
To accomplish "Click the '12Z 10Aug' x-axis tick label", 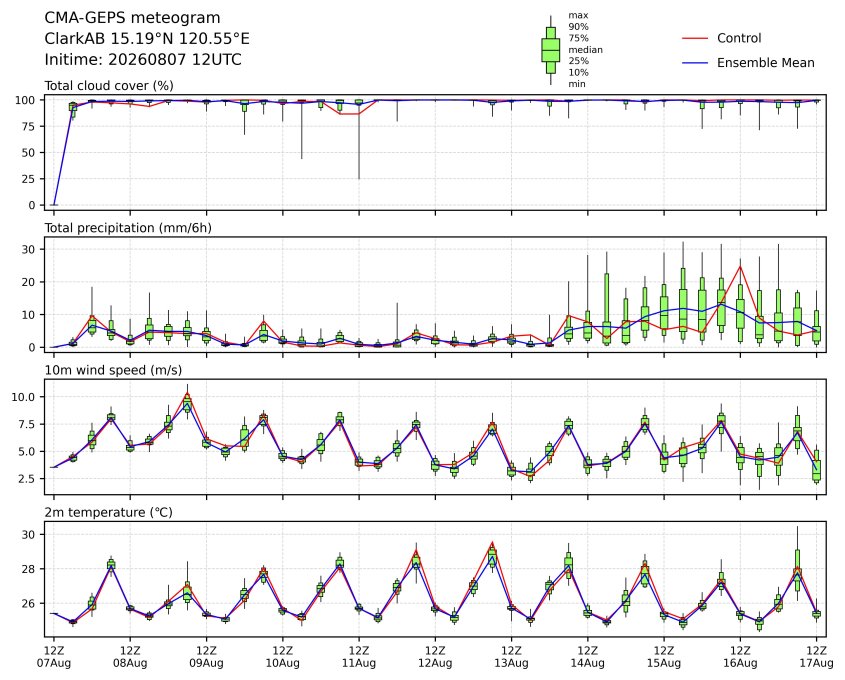I will (x=282, y=657).
